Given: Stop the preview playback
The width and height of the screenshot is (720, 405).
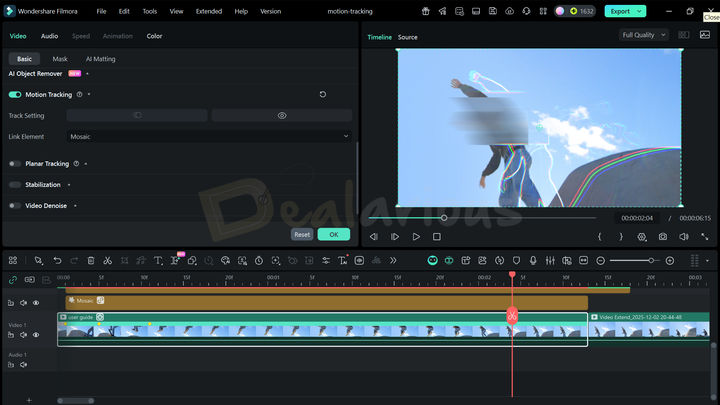Looking at the screenshot, I should coord(437,236).
